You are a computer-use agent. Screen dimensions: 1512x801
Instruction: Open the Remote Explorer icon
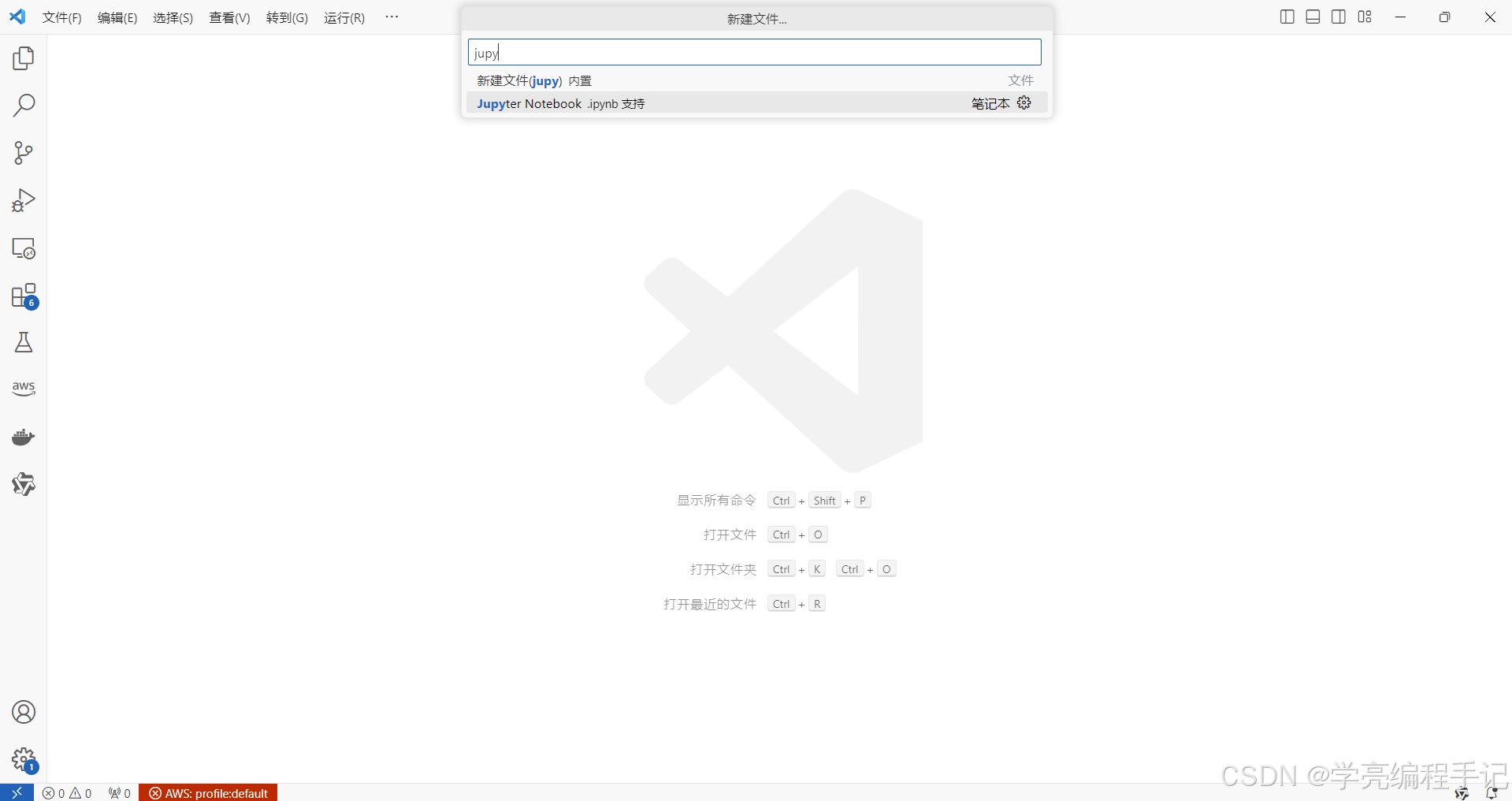(24, 248)
